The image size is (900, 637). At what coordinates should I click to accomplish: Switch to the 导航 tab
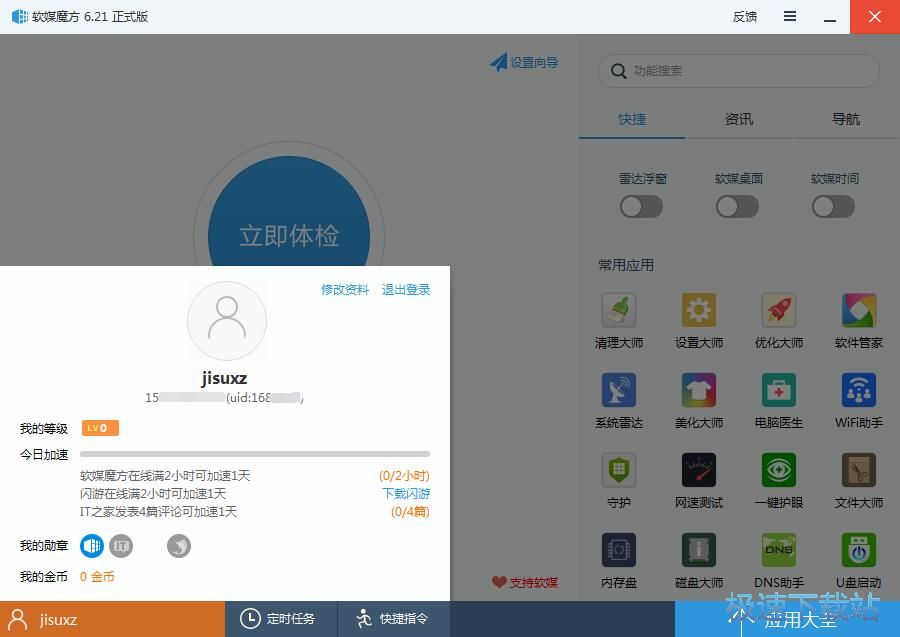click(846, 119)
